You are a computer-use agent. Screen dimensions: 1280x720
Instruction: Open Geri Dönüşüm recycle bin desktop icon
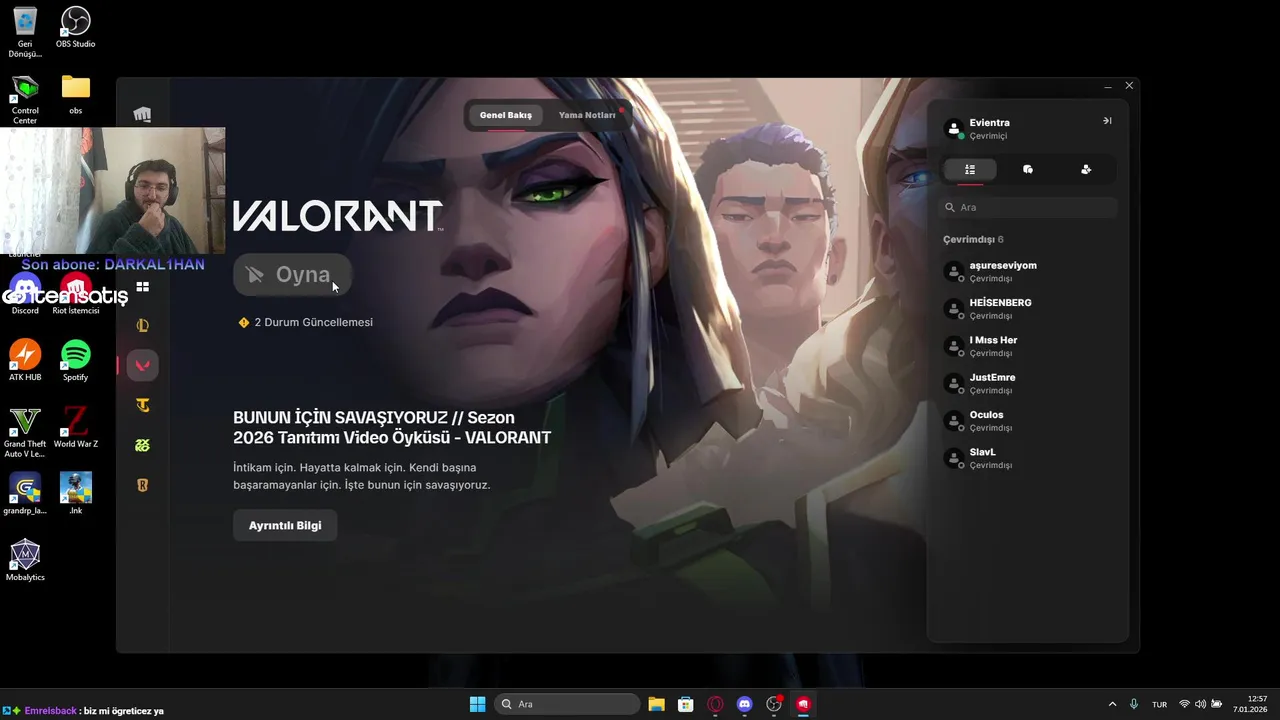coord(25,32)
